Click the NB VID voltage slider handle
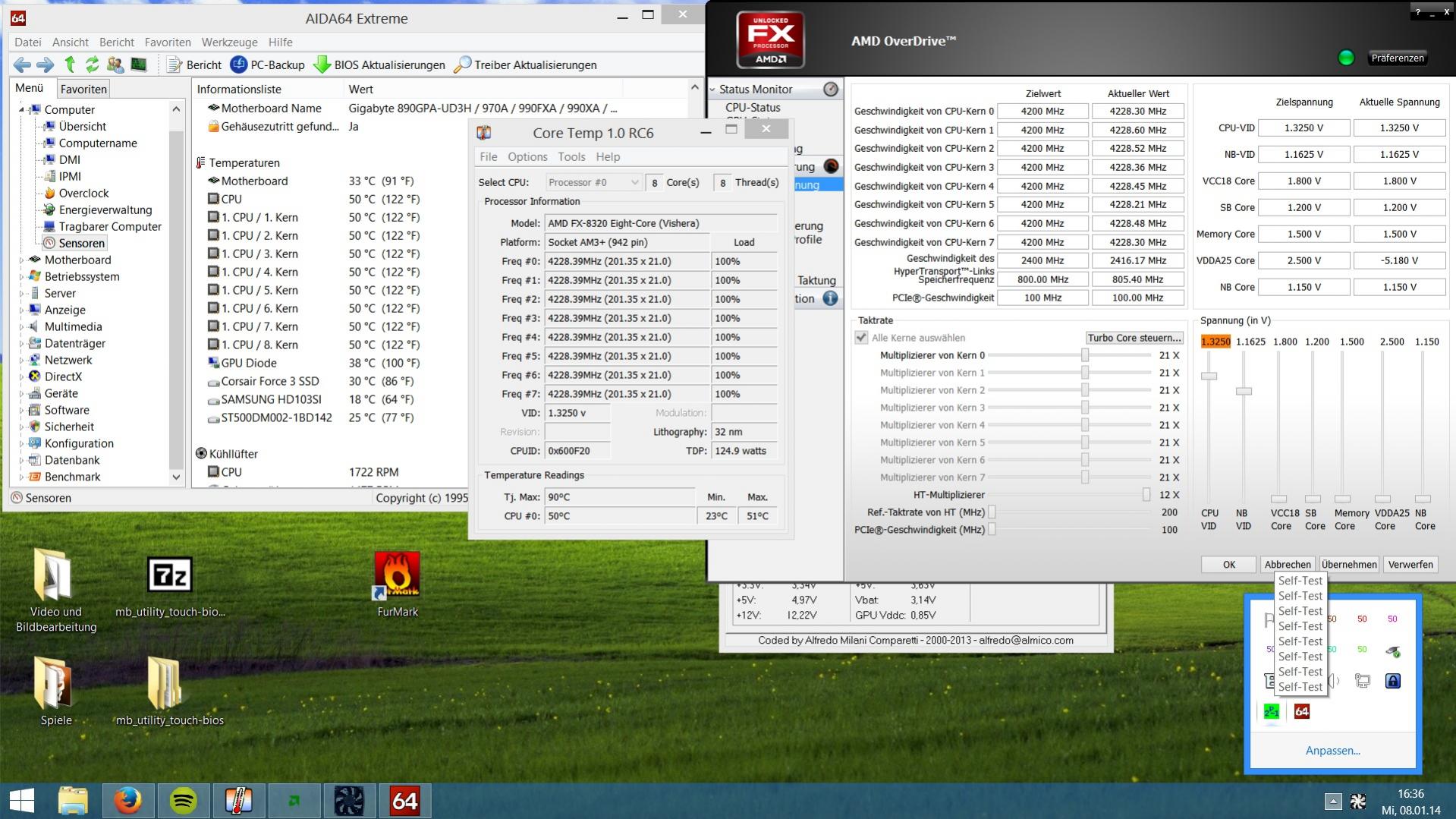Image resolution: width=1456 pixels, height=819 pixels. point(1244,392)
